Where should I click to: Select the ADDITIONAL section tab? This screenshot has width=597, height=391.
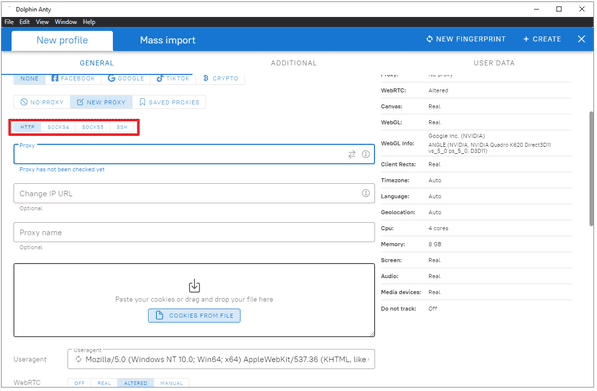click(294, 63)
